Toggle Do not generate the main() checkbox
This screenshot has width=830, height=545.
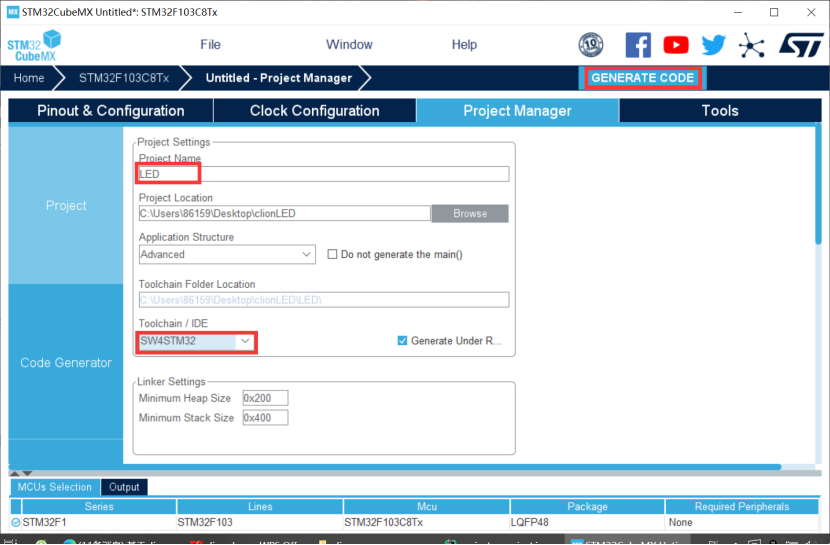pyautogui.click(x=332, y=255)
